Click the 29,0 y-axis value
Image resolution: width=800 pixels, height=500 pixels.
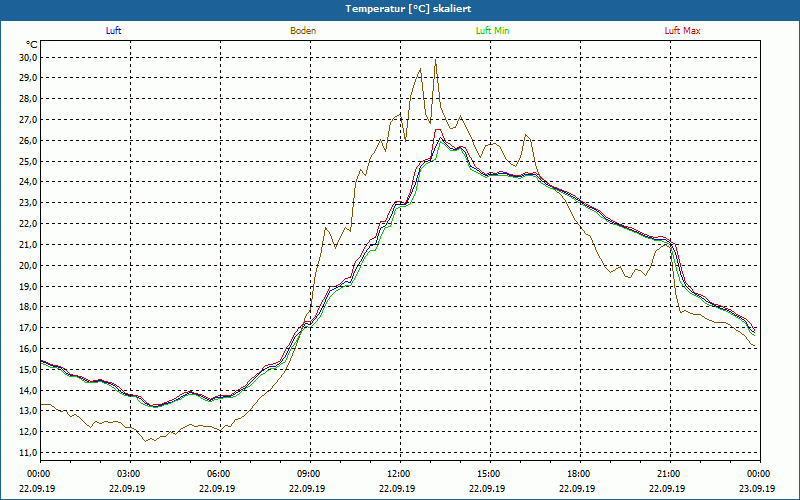(x=29, y=78)
